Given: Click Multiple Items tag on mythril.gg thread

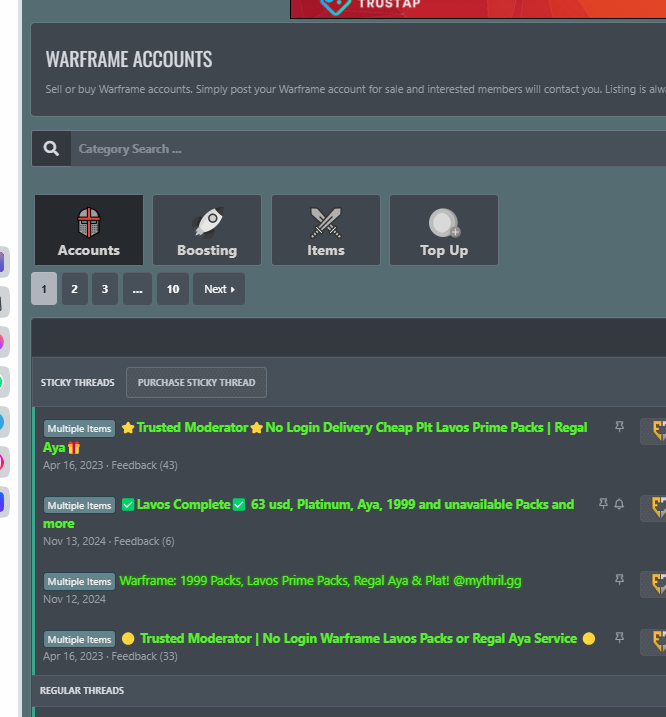Looking at the screenshot, I should point(79,581).
